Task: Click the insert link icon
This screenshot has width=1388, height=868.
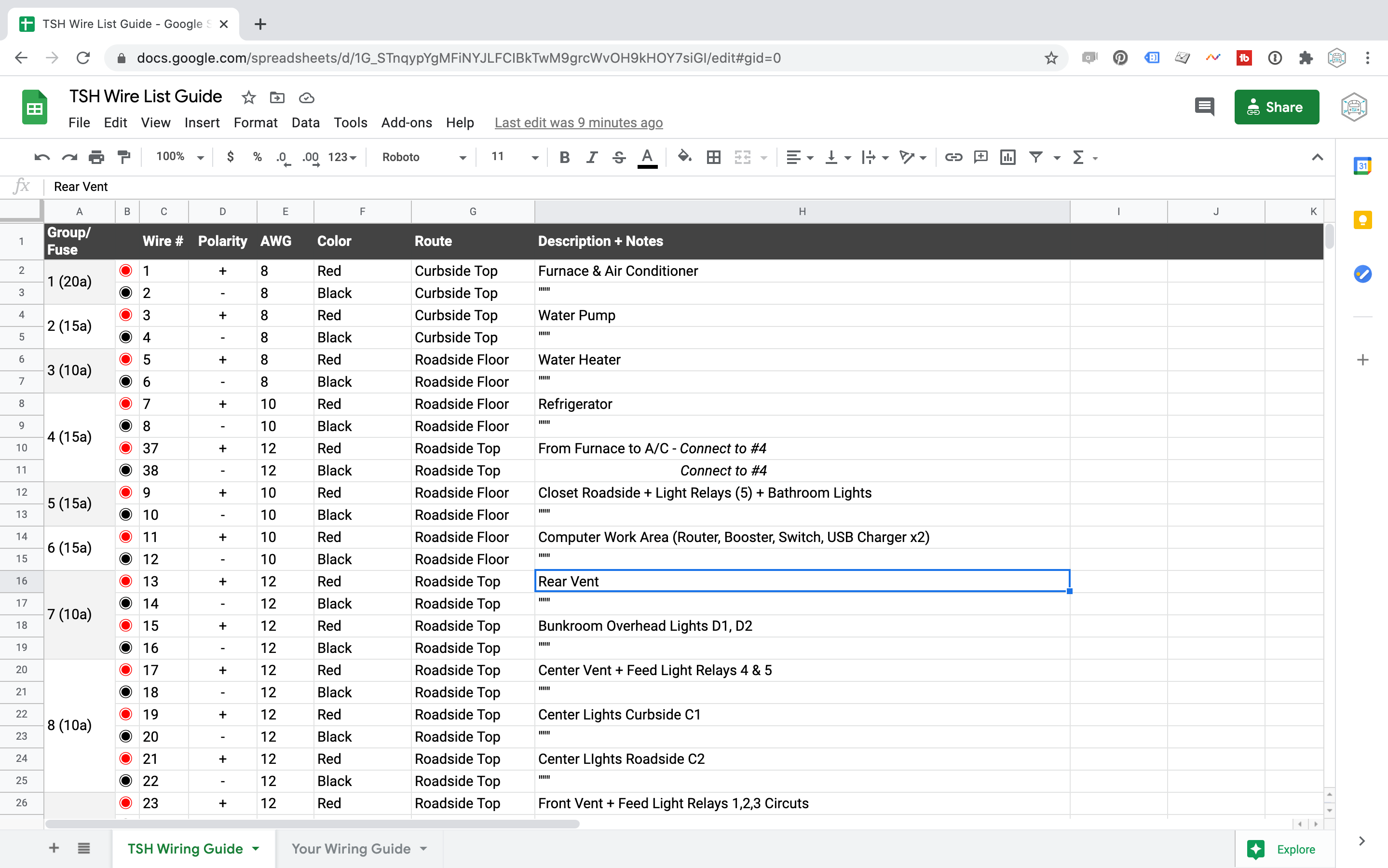Action: pos(953,157)
